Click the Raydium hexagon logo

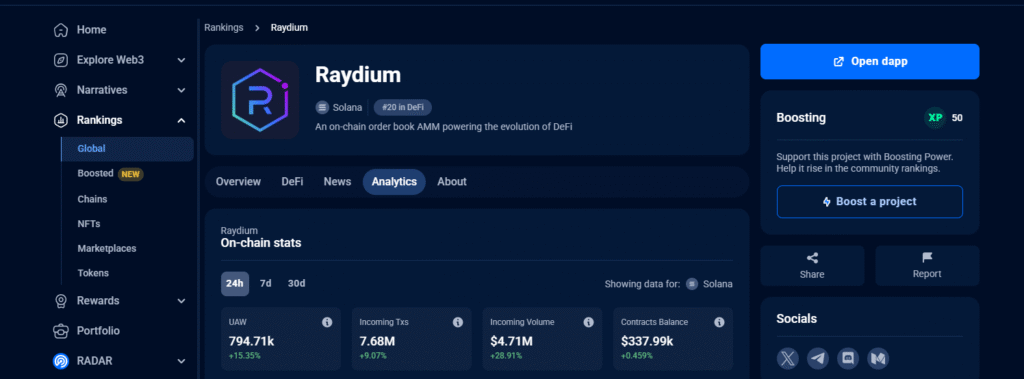(x=260, y=100)
